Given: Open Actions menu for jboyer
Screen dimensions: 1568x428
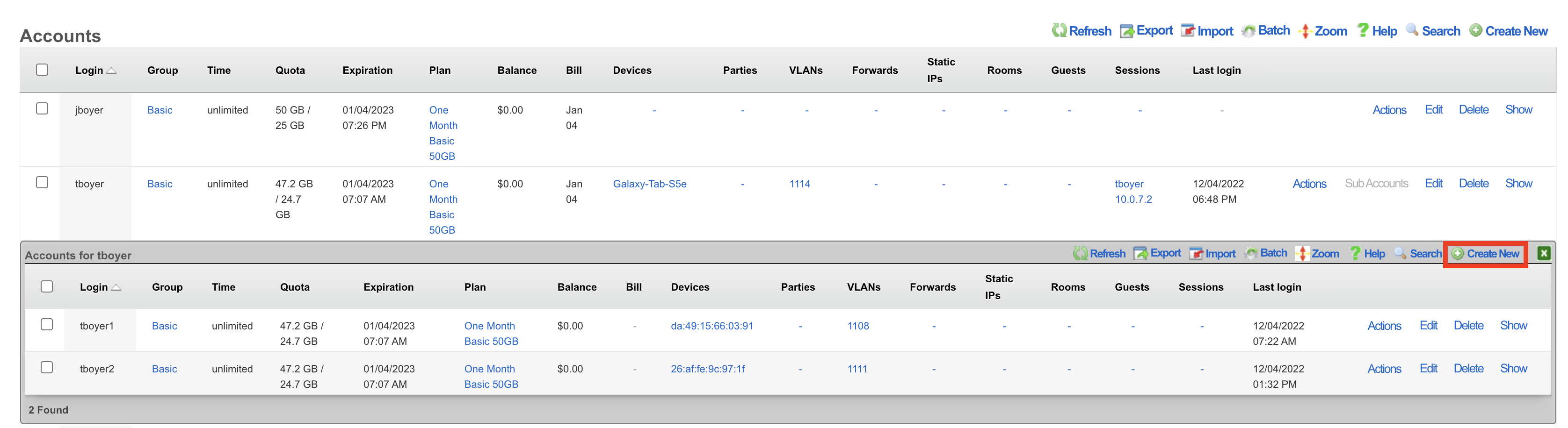Looking at the screenshot, I should (x=1389, y=110).
